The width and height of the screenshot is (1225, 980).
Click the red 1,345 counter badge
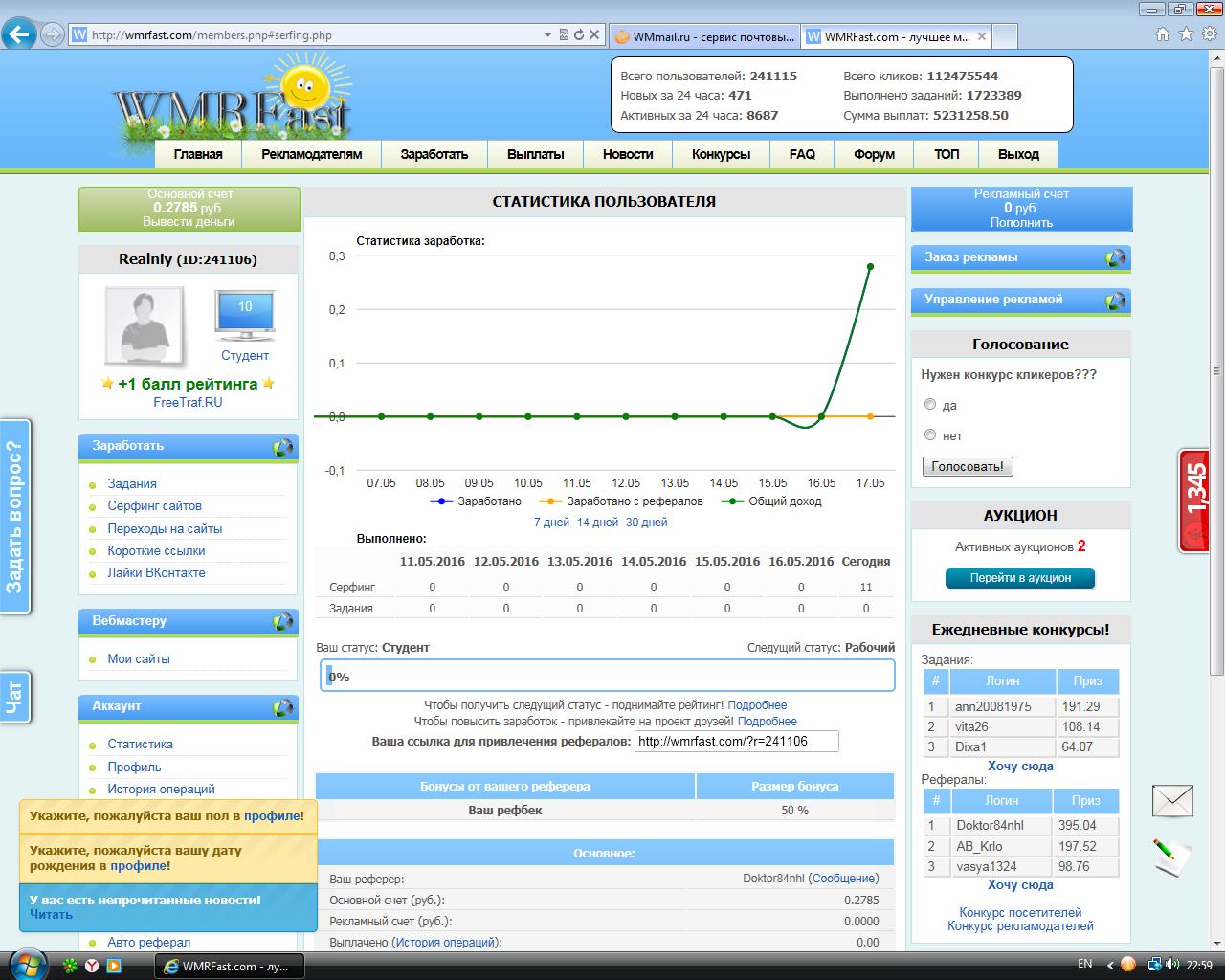click(x=1194, y=501)
